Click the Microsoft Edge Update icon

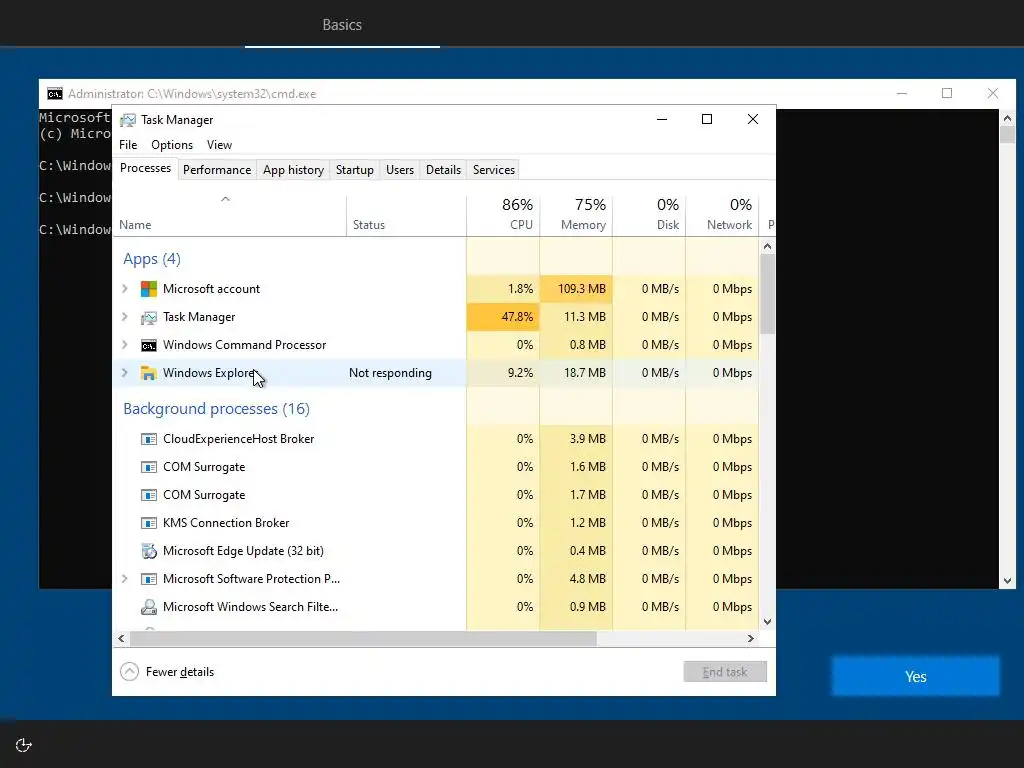[x=149, y=551]
